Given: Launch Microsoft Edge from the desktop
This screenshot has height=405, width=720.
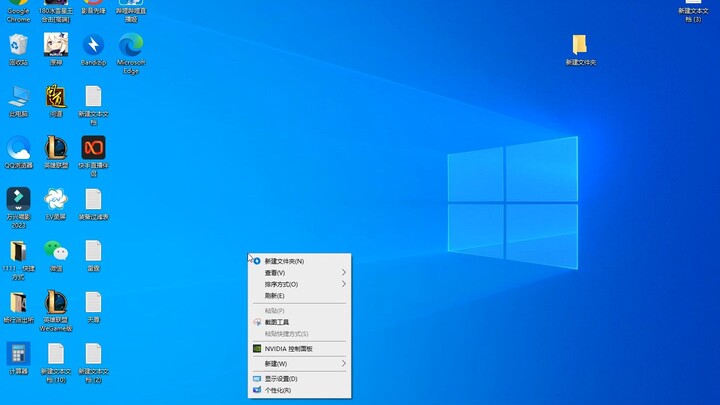Looking at the screenshot, I should pos(131,53).
